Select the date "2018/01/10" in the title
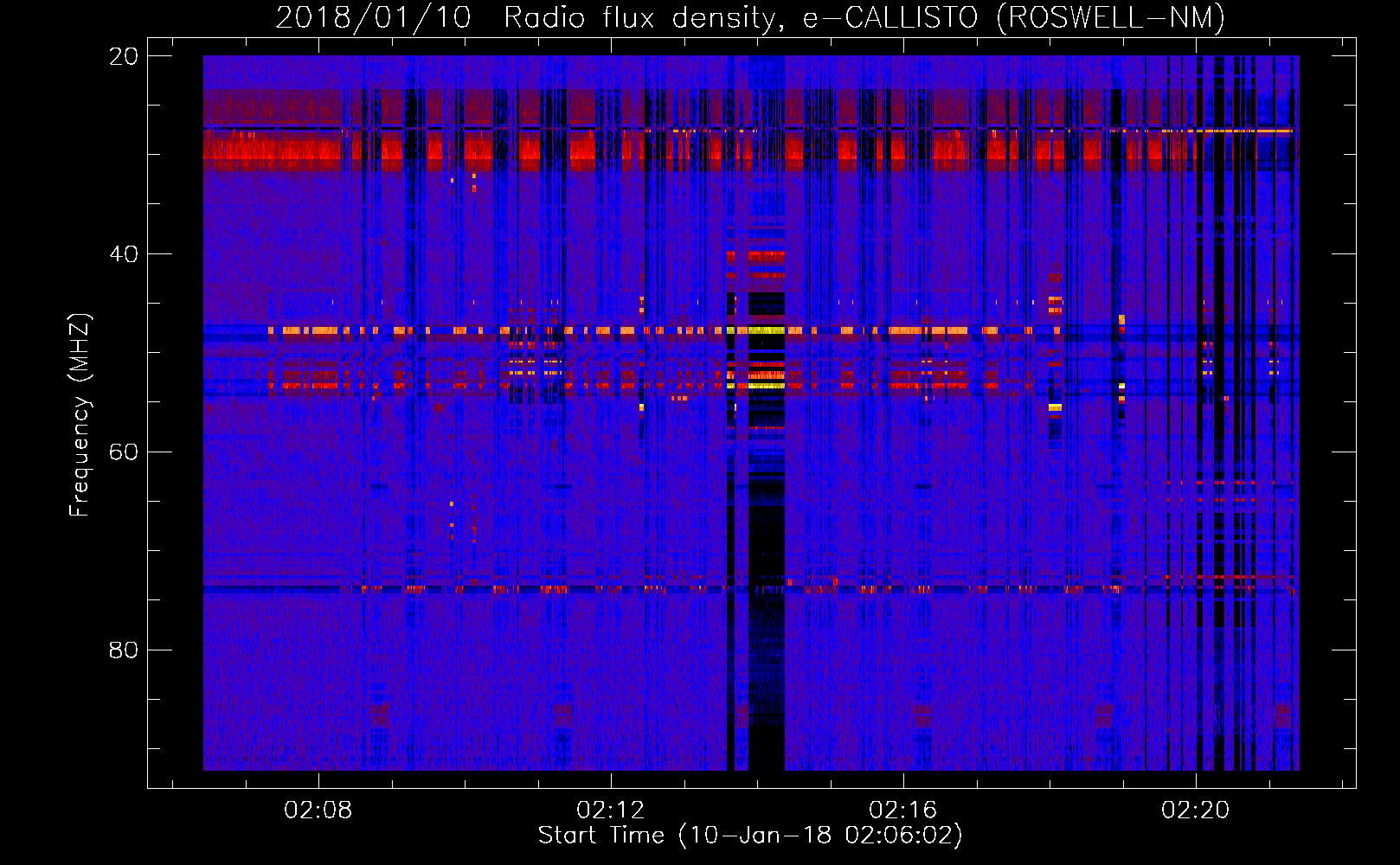 point(374,18)
